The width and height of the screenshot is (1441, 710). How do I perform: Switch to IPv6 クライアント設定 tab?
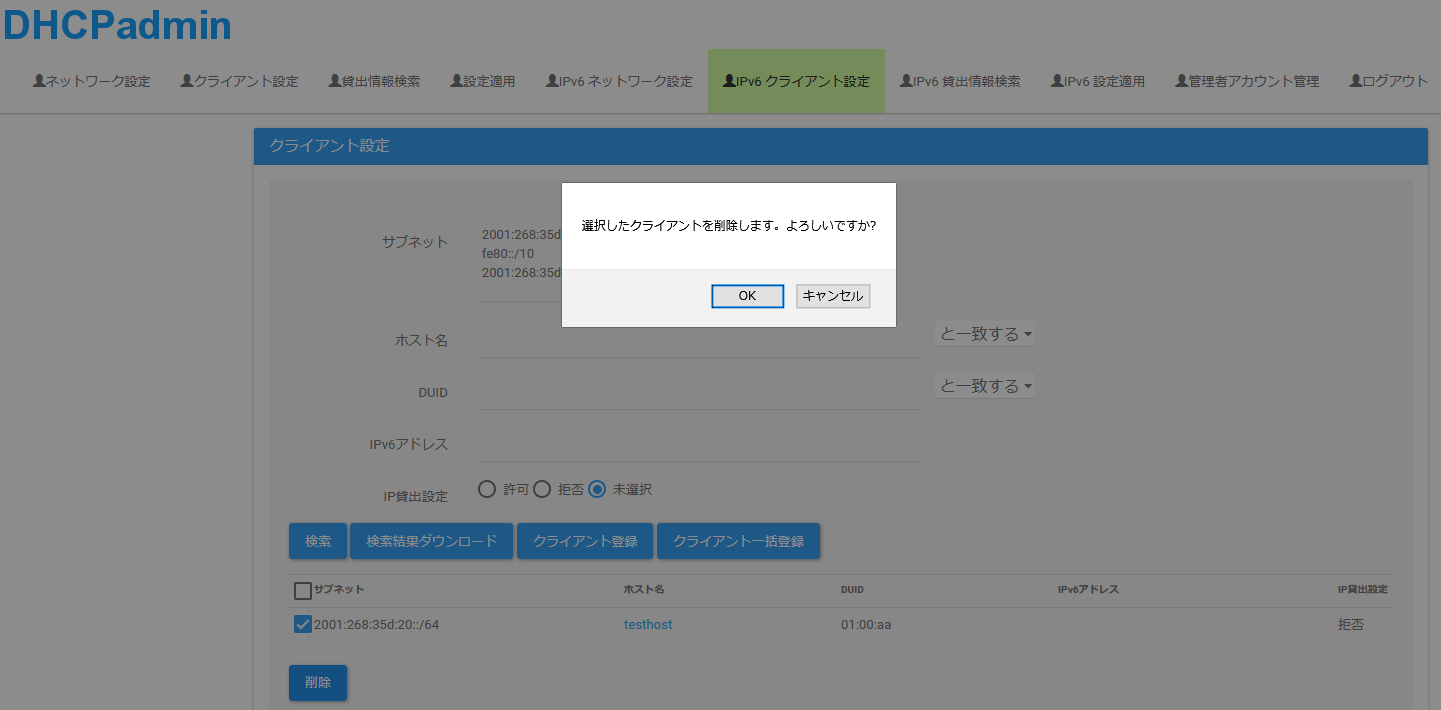(x=796, y=82)
